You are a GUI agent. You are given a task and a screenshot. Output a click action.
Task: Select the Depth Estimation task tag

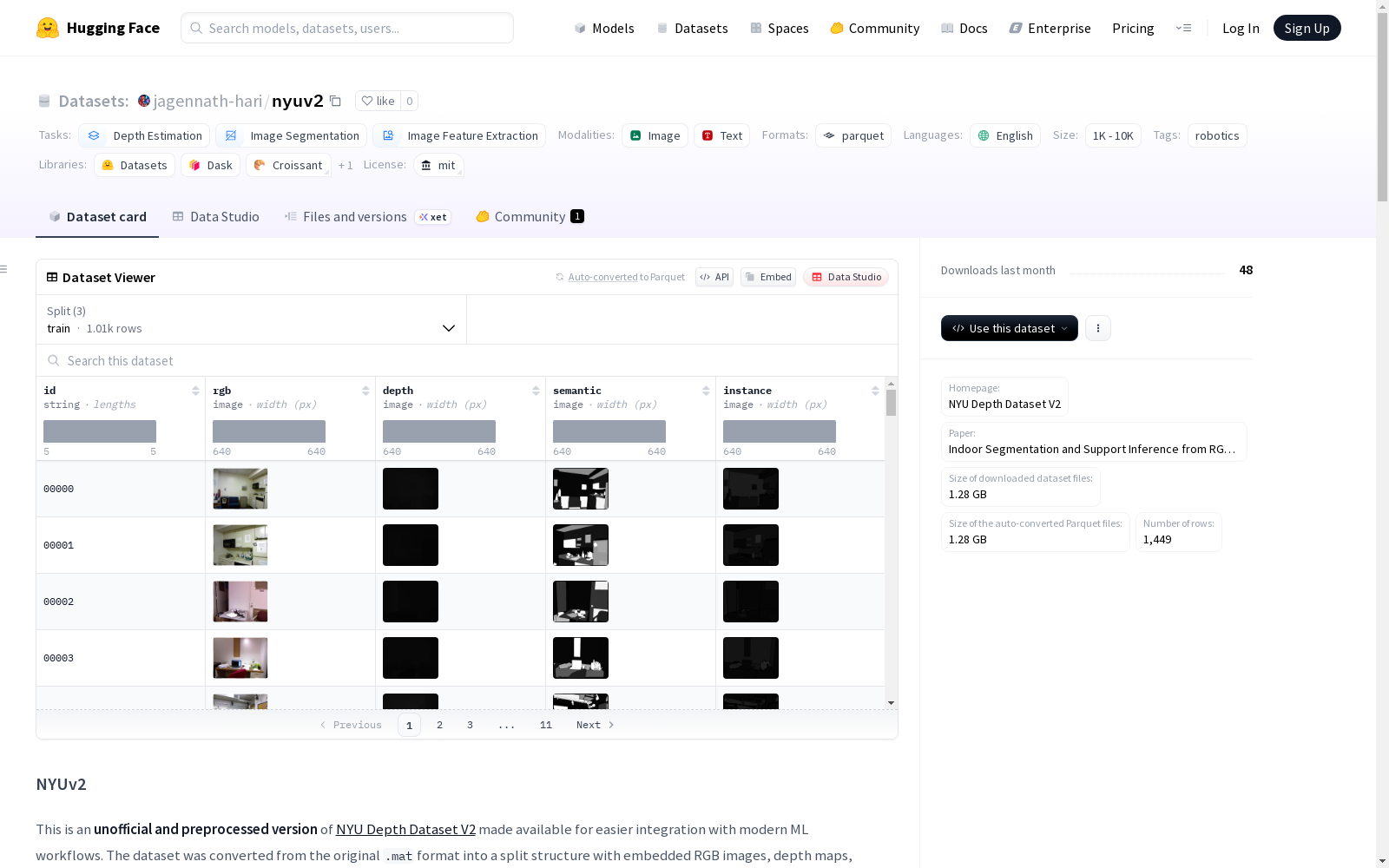pos(144,135)
